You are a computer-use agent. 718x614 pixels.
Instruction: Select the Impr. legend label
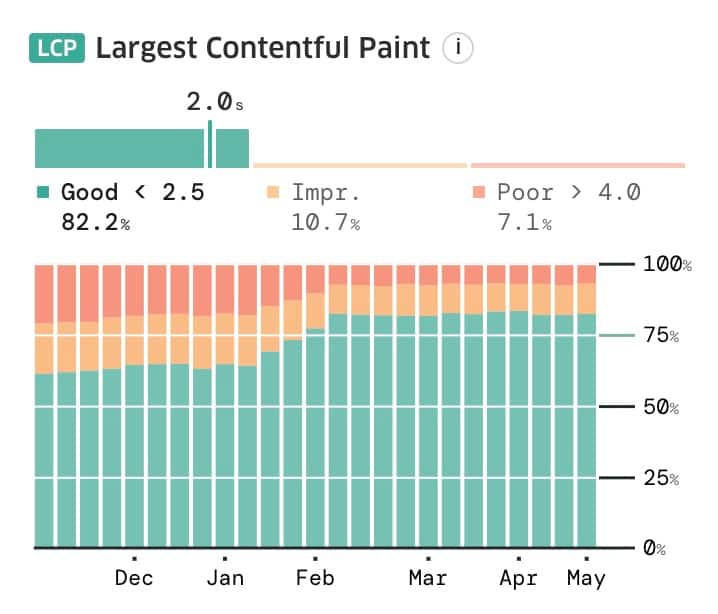point(326,192)
